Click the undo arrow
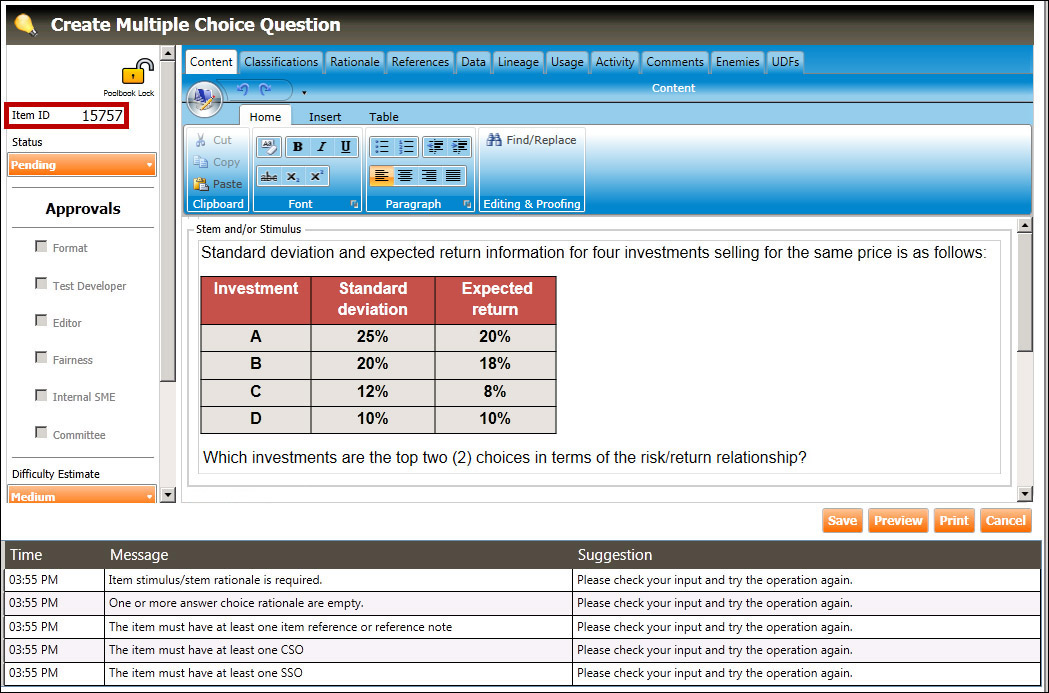1049x693 pixels. pos(242,89)
